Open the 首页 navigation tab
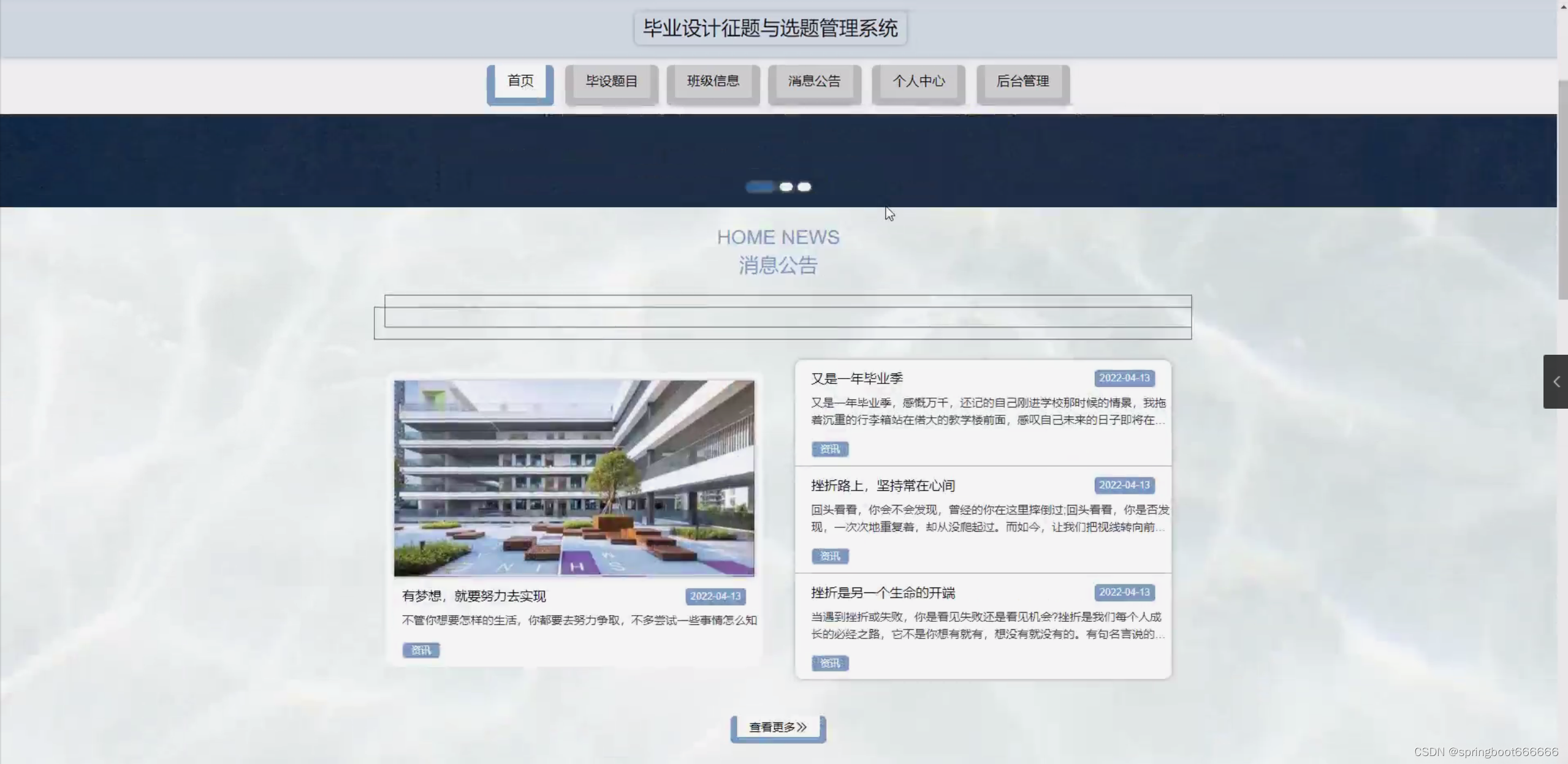The width and height of the screenshot is (1568, 764). tap(520, 81)
